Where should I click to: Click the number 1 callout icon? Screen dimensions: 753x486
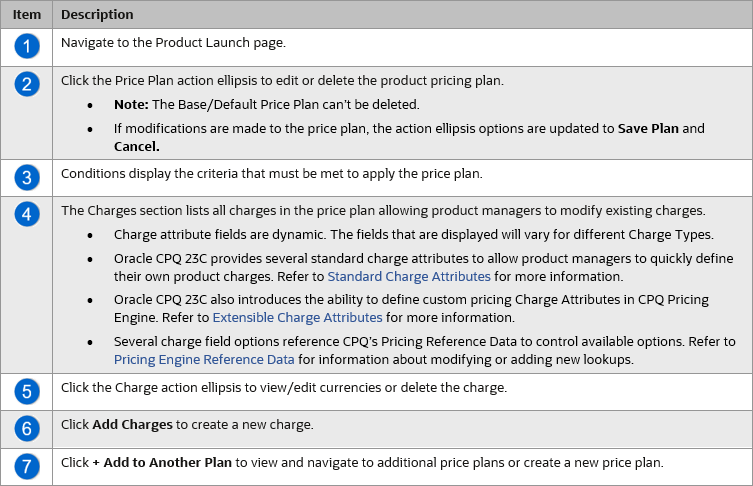[x=27, y=46]
